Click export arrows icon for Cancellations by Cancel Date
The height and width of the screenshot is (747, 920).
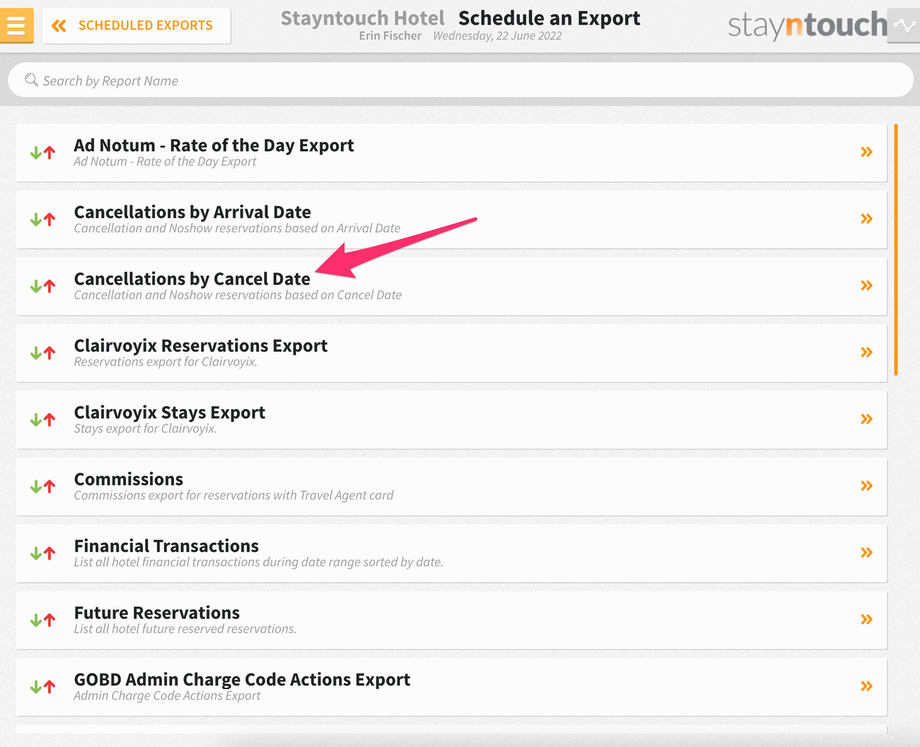pos(43,286)
